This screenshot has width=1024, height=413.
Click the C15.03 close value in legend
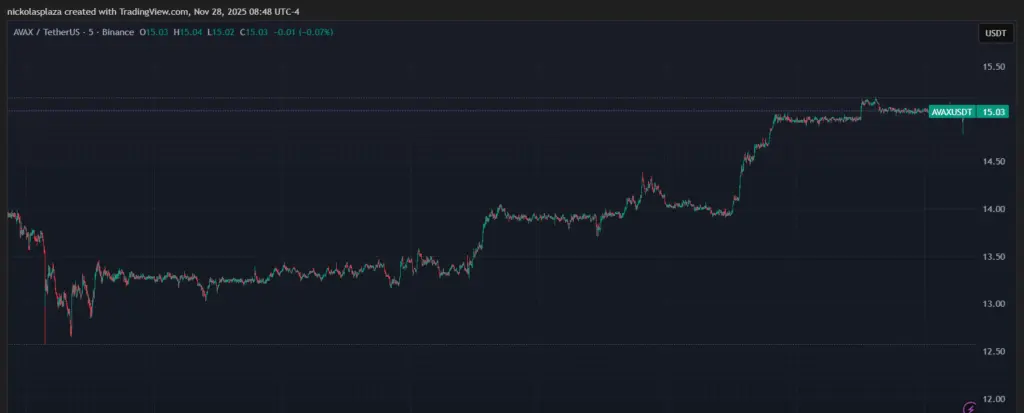(x=254, y=32)
